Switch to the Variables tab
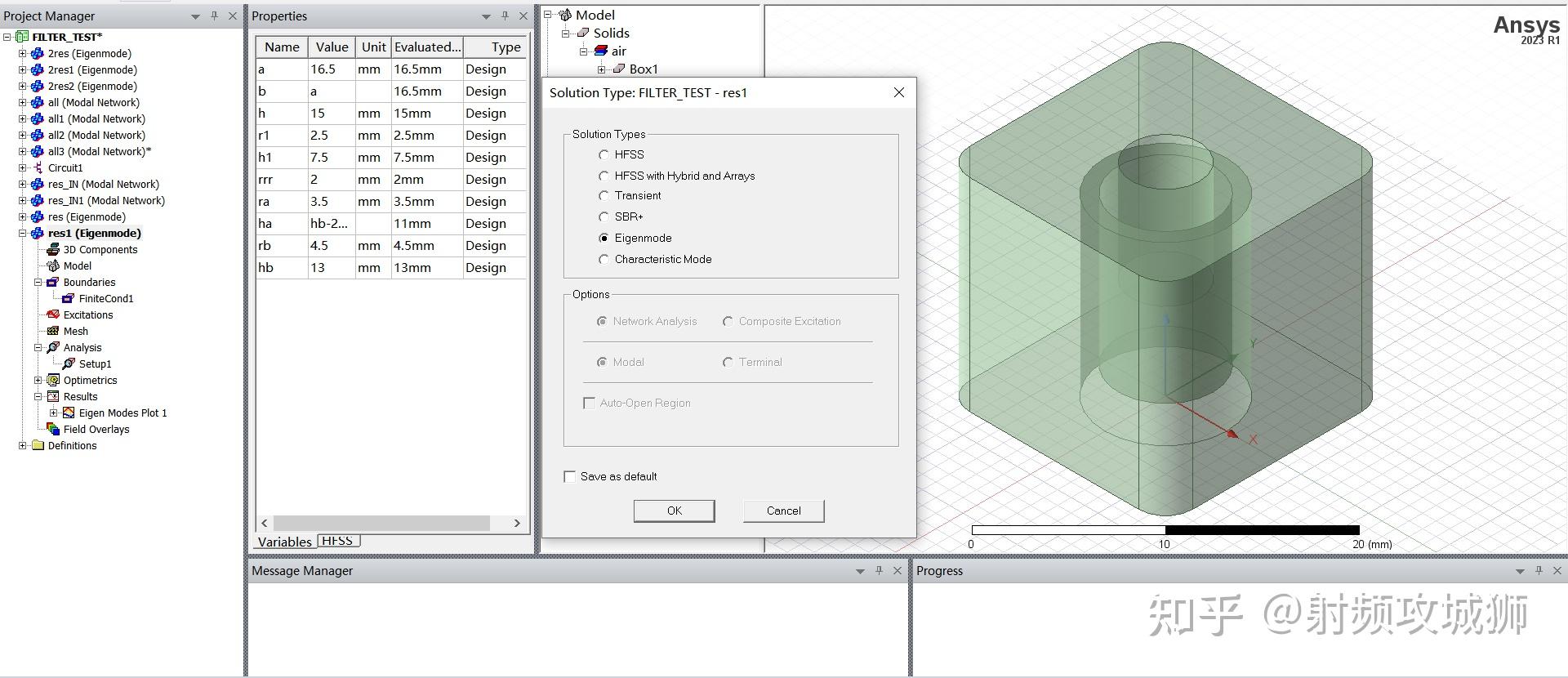 pyautogui.click(x=284, y=542)
